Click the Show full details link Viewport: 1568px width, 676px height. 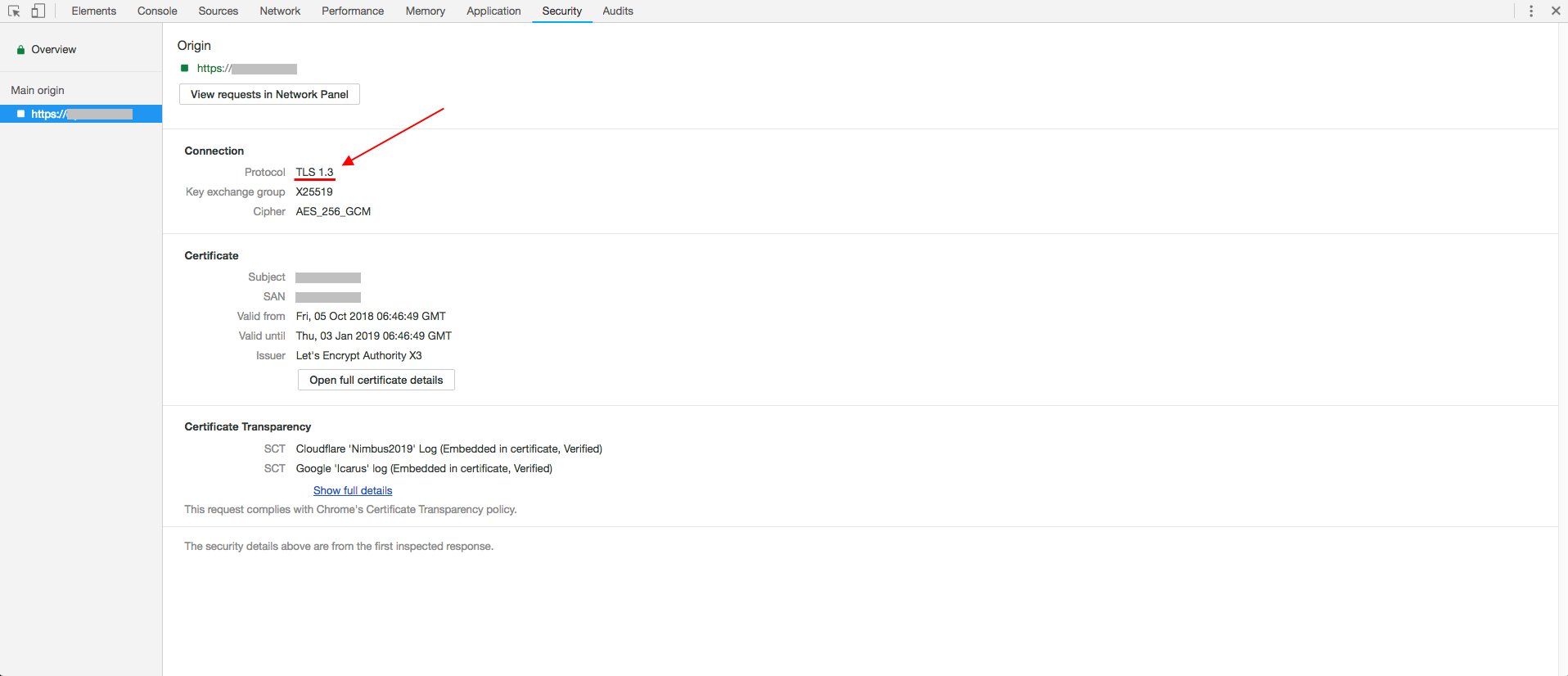click(x=353, y=490)
